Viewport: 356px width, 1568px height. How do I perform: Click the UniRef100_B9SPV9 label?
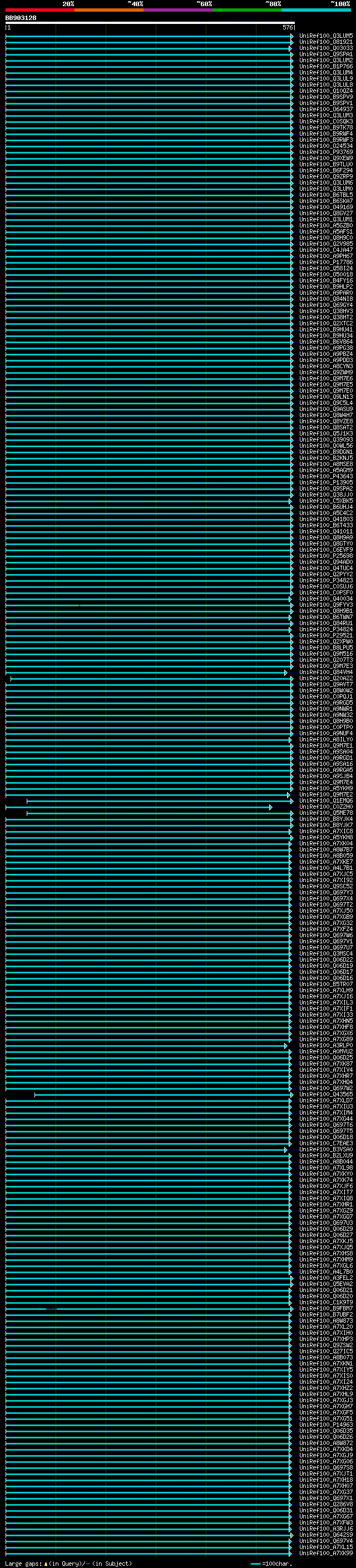325,97
